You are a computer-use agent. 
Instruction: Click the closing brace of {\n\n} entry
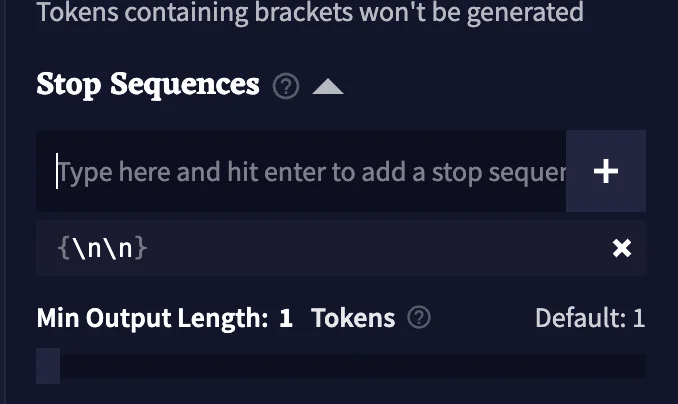coord(141,248)
